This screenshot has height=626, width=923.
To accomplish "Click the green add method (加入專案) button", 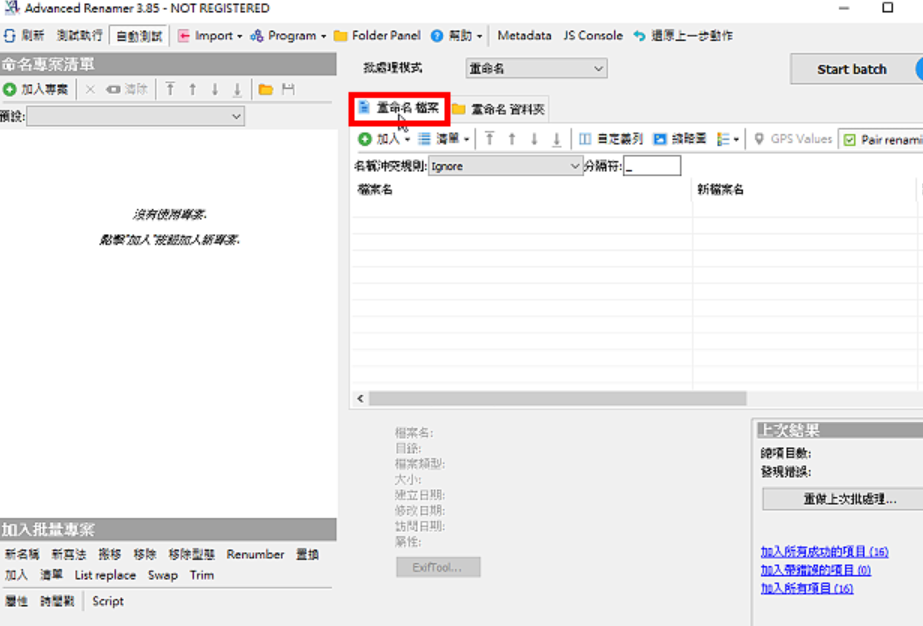I will click(x=35, y=90).
